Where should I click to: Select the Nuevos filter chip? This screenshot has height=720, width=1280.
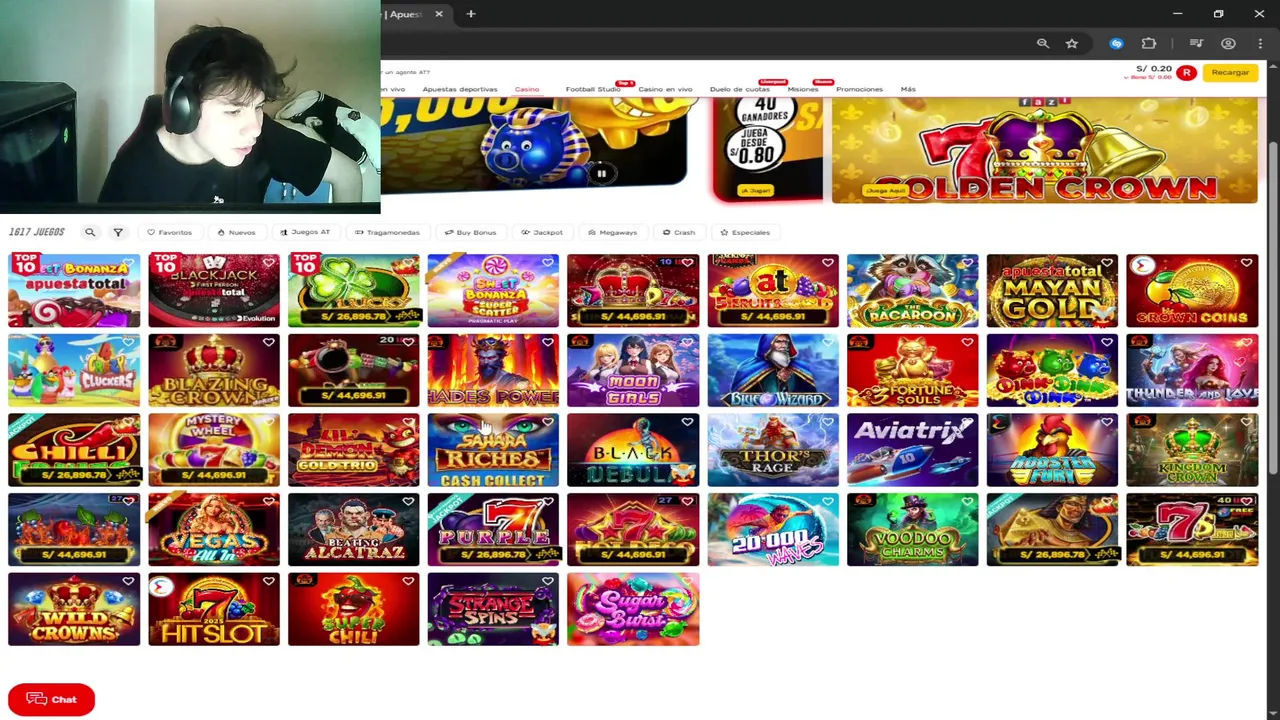[x=236, y=232]
